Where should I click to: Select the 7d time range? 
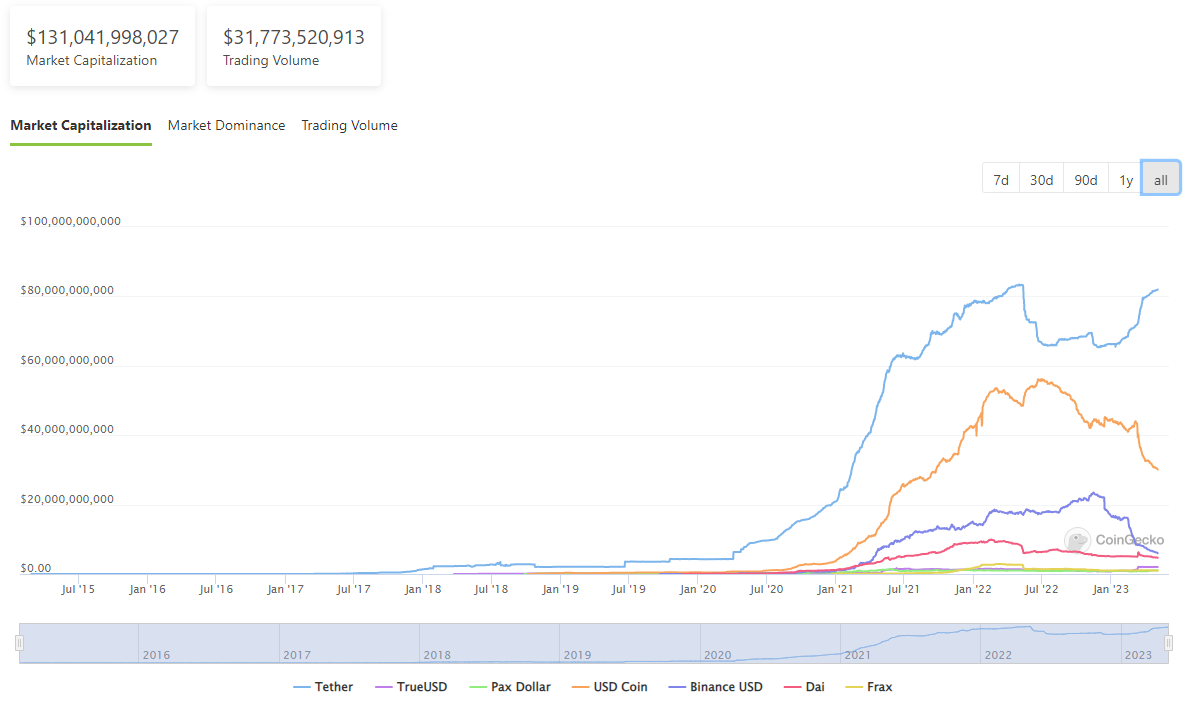click(1001, 180)
